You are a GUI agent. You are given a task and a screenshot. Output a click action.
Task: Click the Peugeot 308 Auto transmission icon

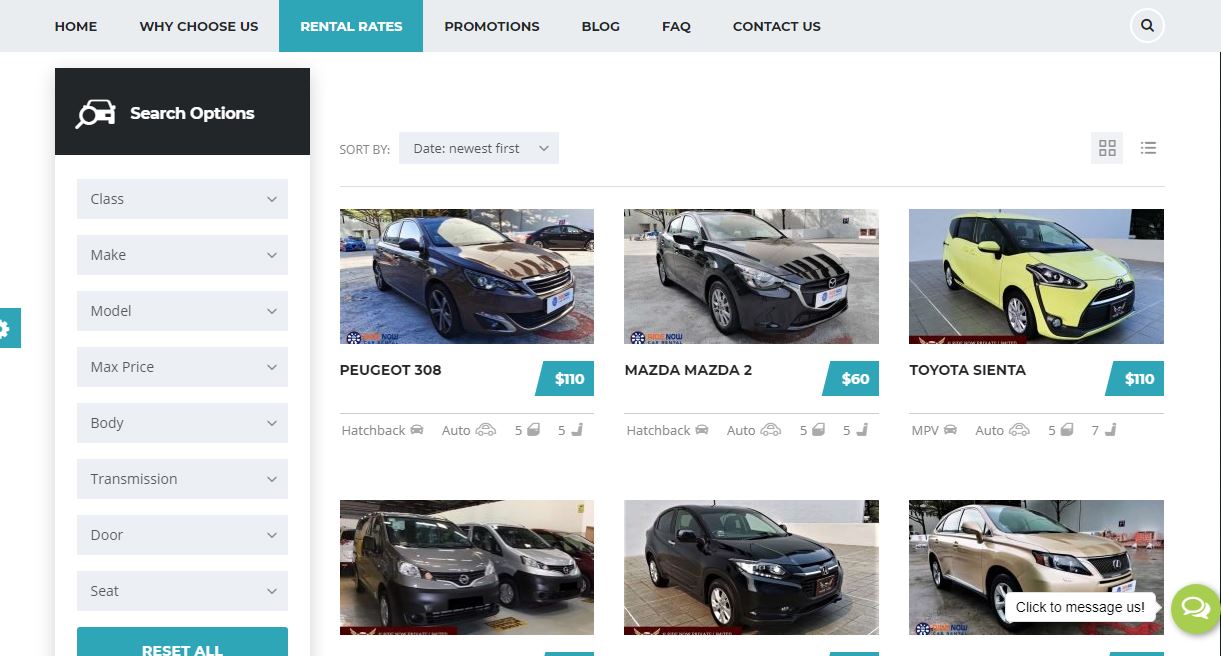(x=486, y=430)
